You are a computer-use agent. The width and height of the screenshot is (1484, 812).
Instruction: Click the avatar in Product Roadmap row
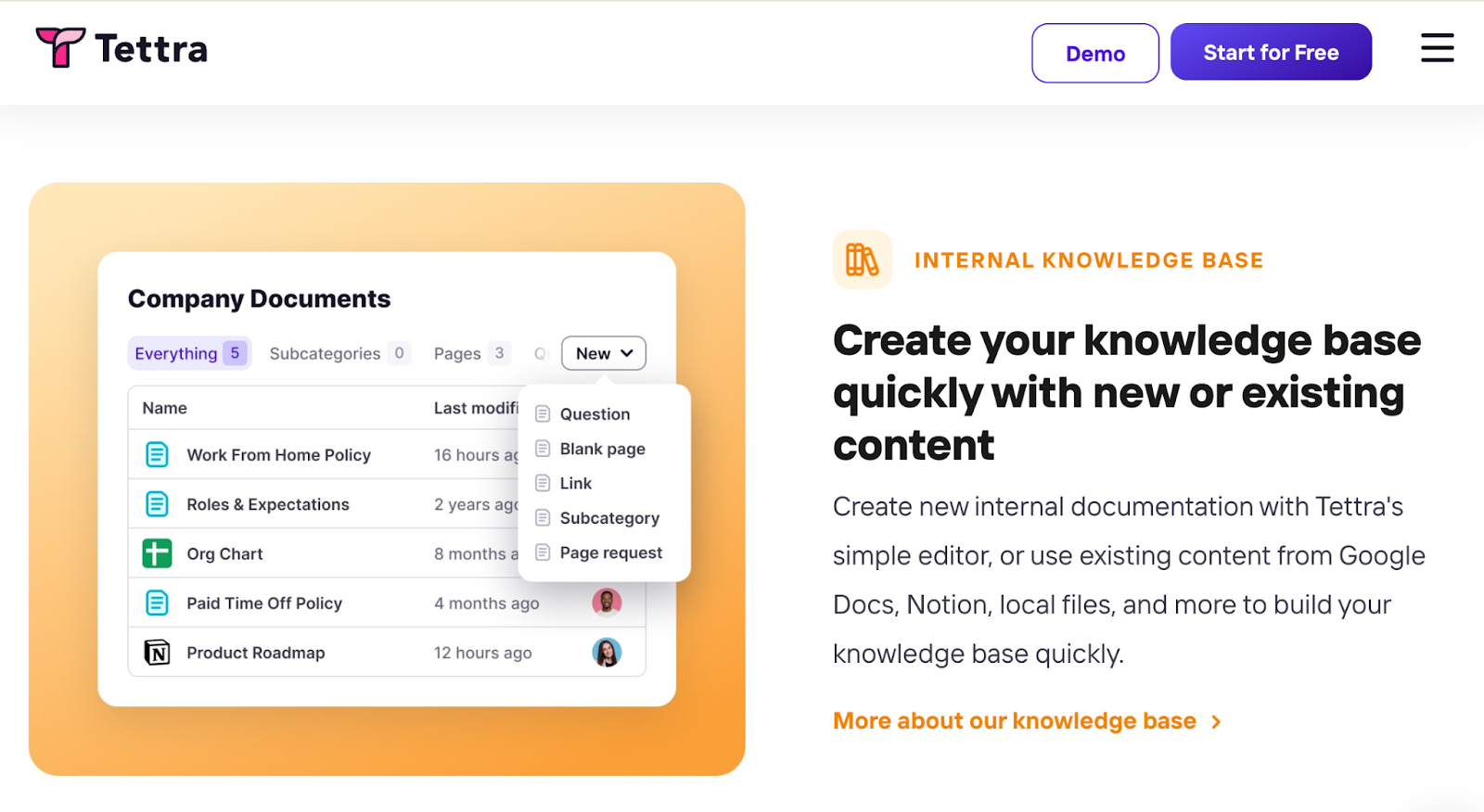607,653
